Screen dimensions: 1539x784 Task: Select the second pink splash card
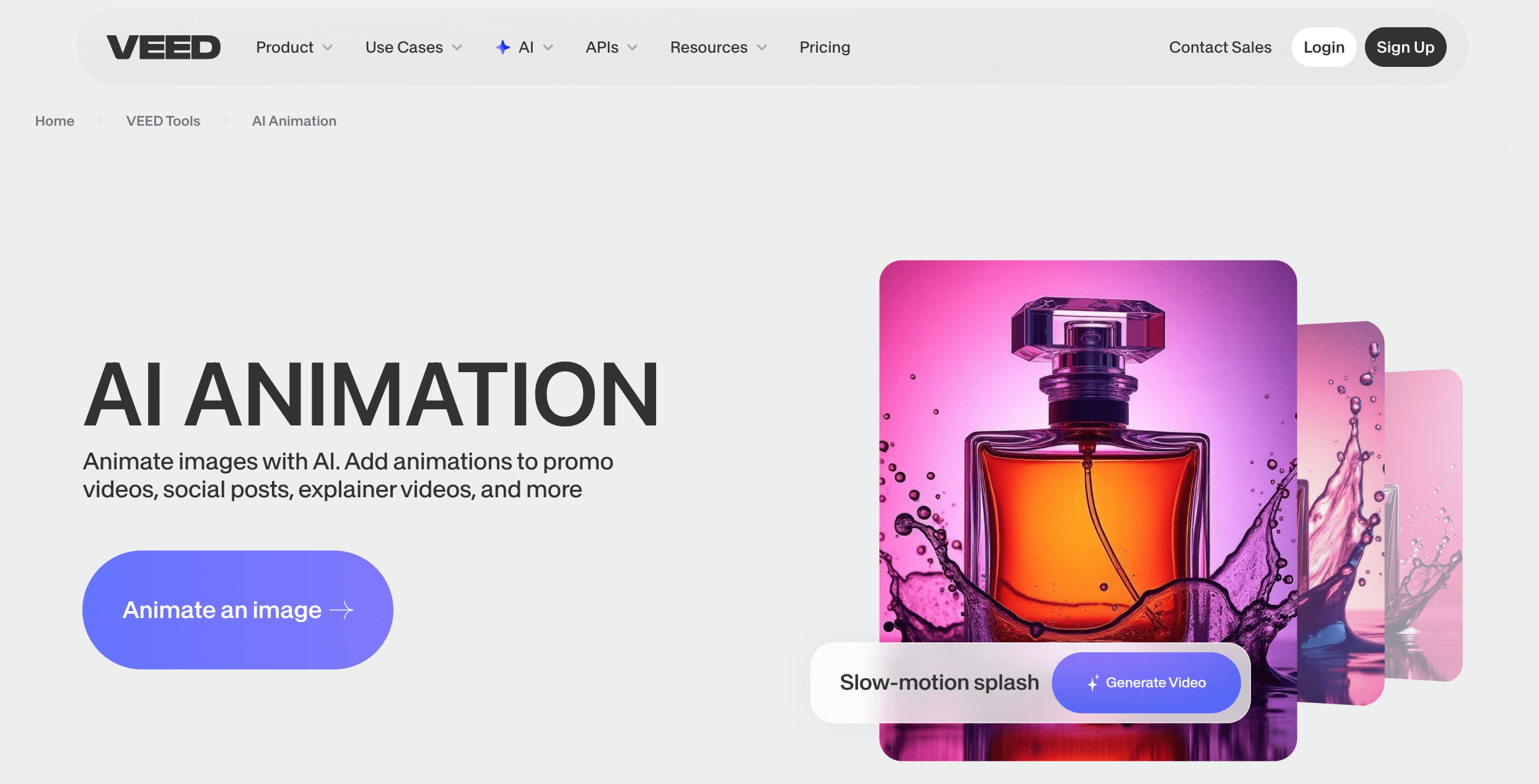coord(1341,514)
